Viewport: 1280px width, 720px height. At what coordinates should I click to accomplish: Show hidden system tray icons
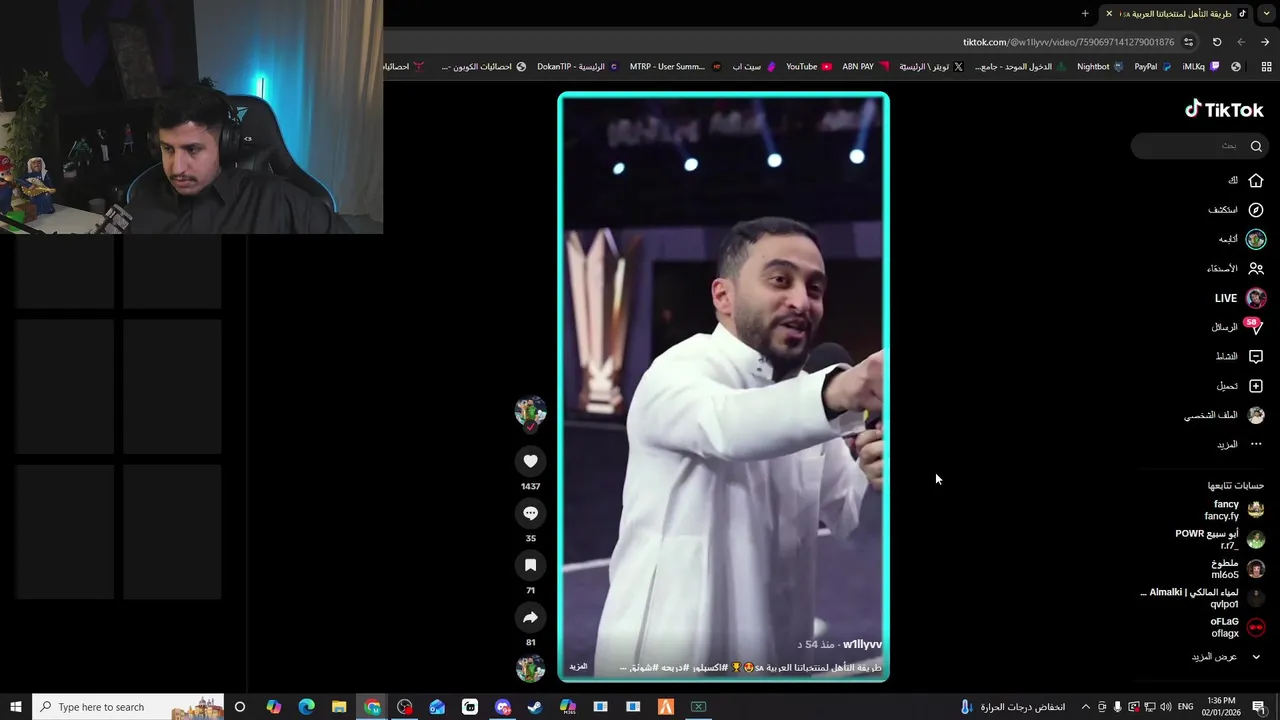(x=1086, y=707)
